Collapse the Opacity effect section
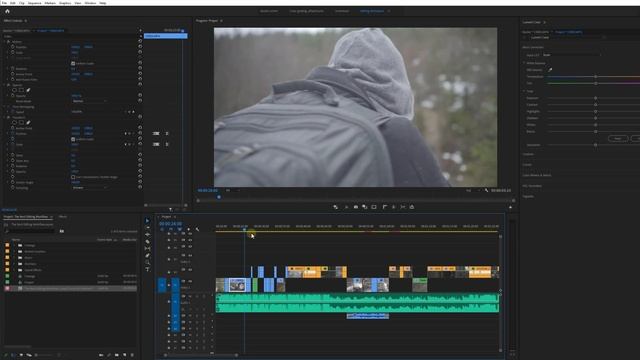 point(4,85)
